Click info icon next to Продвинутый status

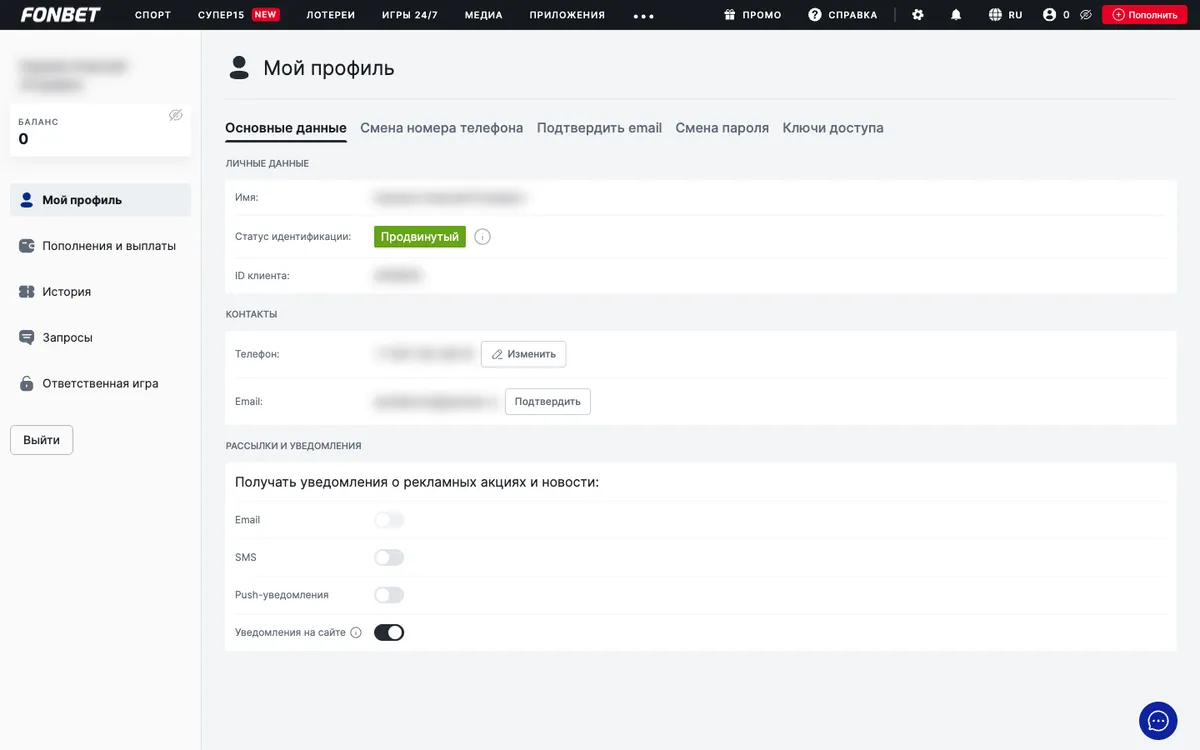(x=483, y=237)
